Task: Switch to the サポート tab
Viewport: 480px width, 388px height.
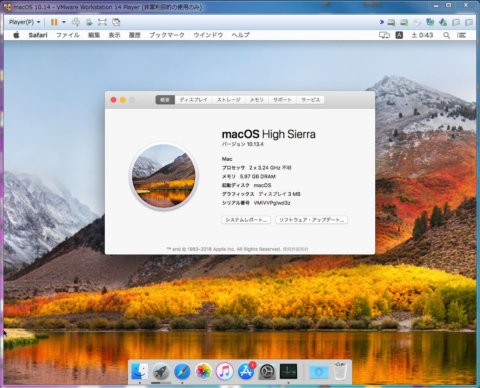Action: click(282, 100)
